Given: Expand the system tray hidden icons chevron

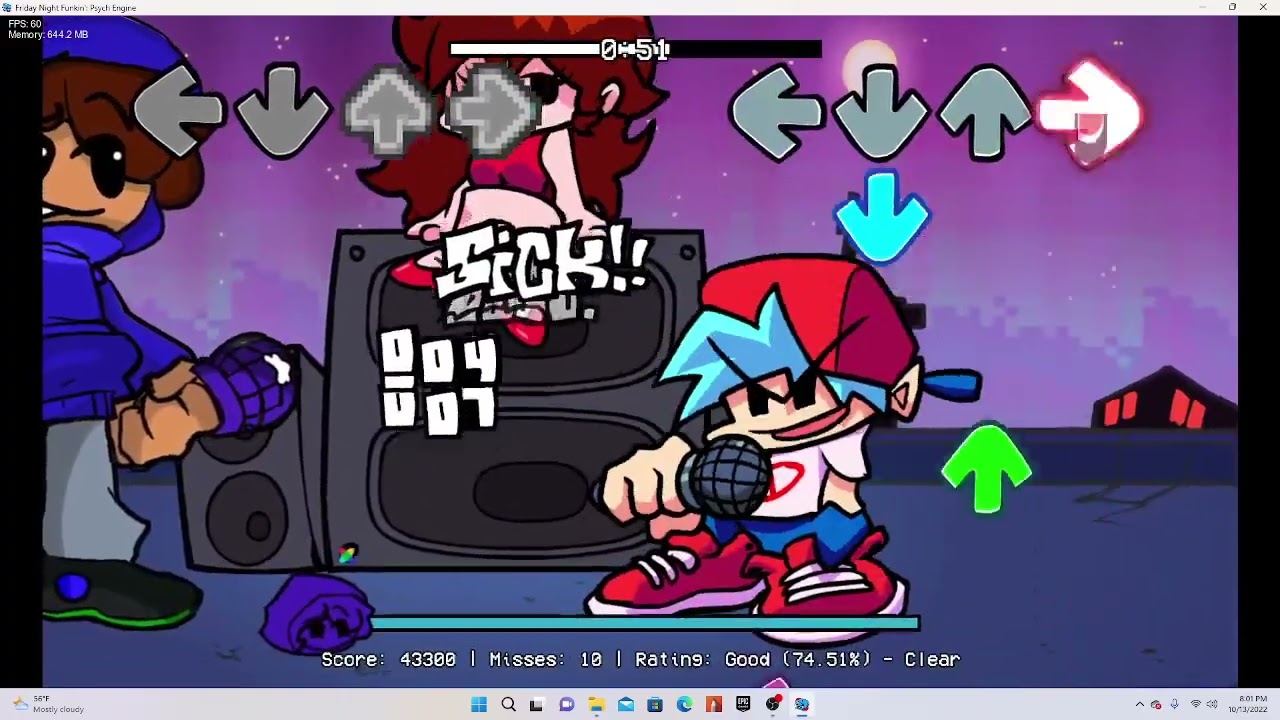Looking at the screenshot, I should (x=1139, y=705).
